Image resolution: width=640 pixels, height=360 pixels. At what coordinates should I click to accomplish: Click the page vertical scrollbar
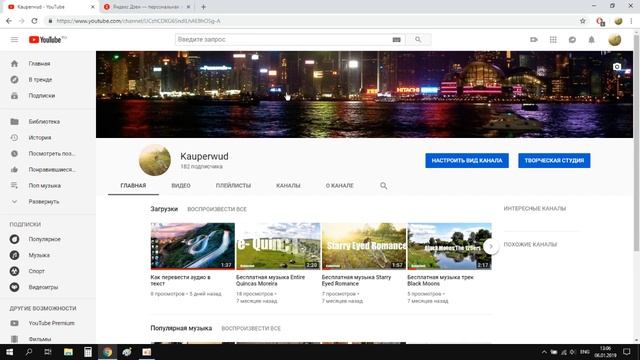pyautogui.click(x=636, y=143)
